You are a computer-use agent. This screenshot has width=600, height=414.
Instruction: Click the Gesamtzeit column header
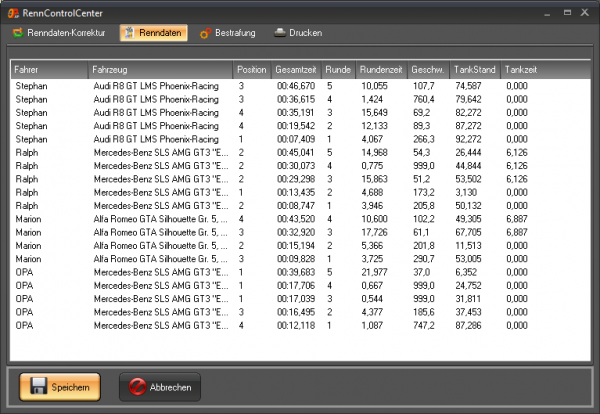[x=296, y=70]
